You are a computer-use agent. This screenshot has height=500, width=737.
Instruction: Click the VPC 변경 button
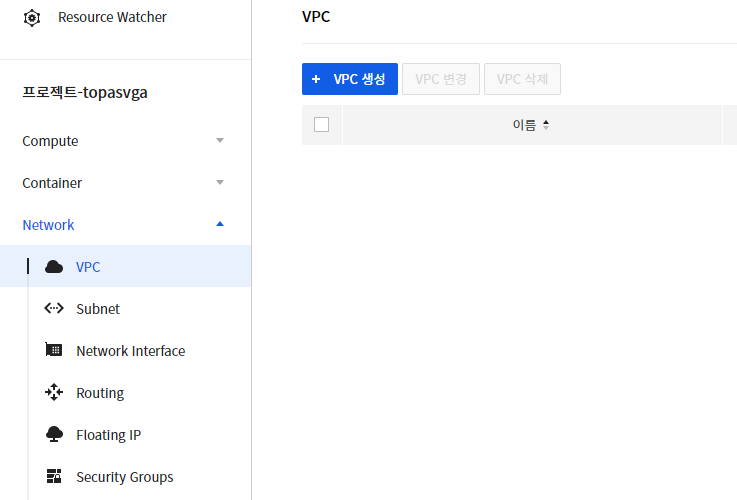click(441, 79)
